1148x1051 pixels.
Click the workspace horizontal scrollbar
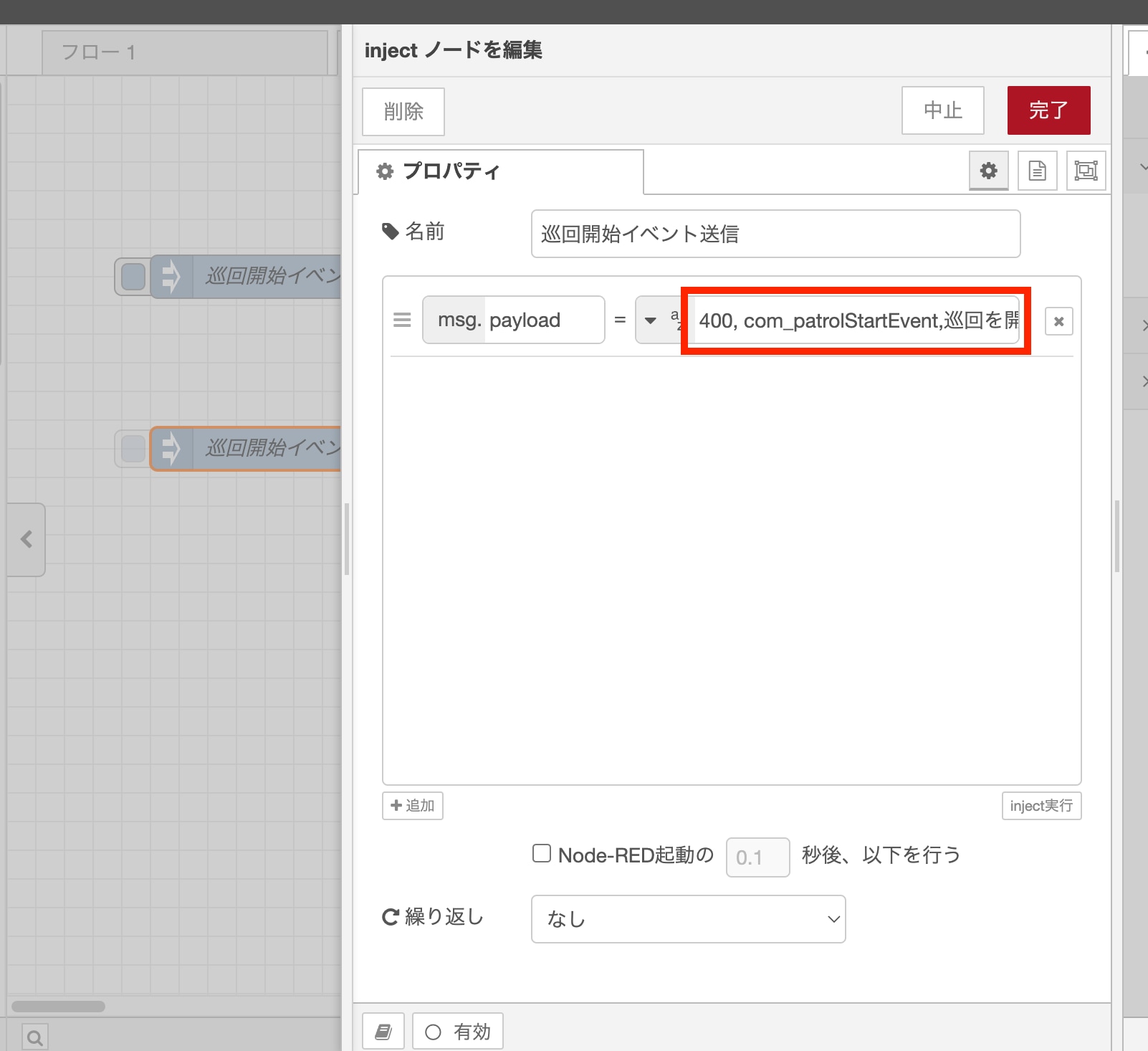(59, 1007)
